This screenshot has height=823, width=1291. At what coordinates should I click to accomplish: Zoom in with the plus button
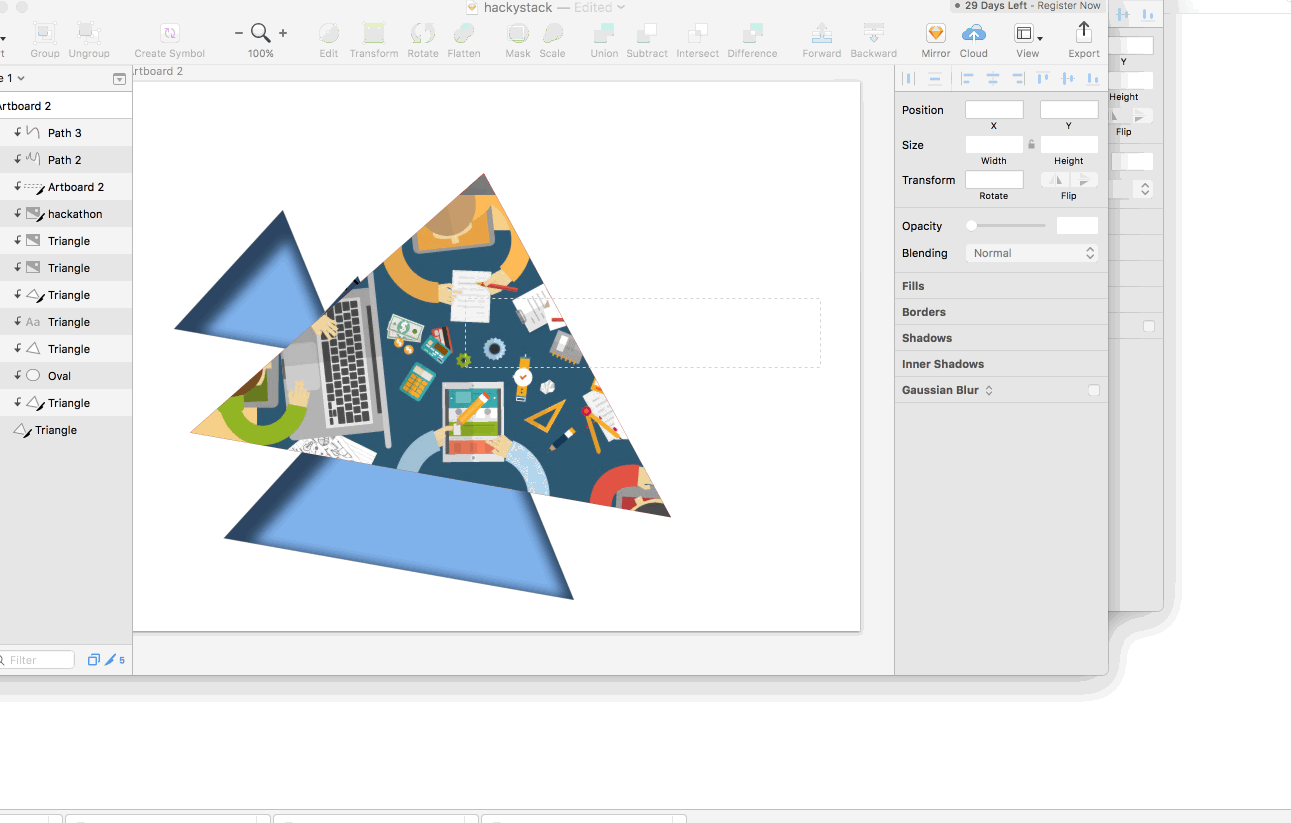pyautogui.click(x=283, y=33)
